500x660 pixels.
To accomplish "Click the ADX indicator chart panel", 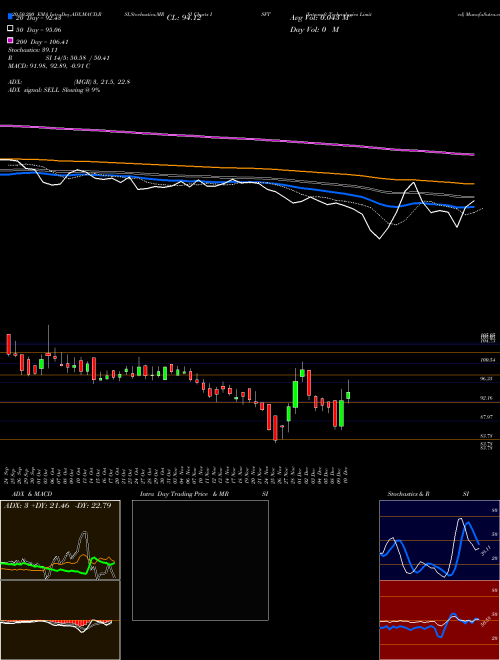I will [60, 540].
